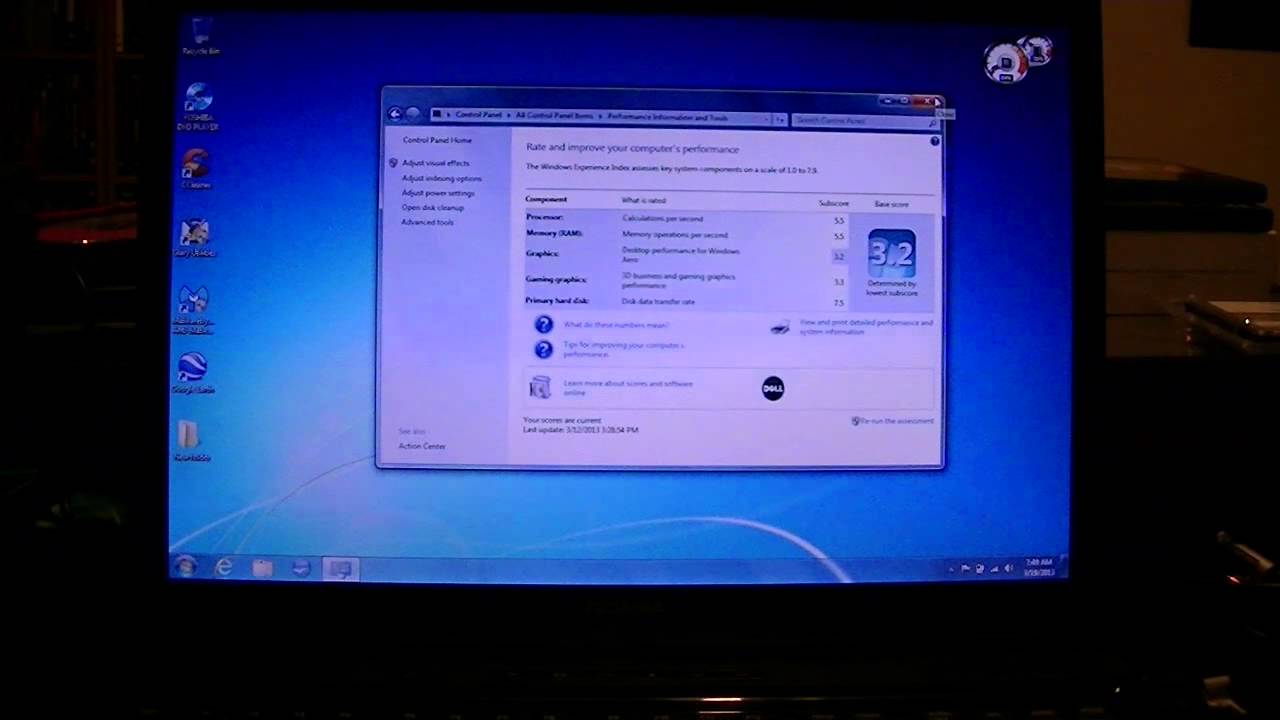Image resolution: width=1280 pixels, height=720 pixels.
Task: Click the refresh button beside address bar
Action: [x=780, y=119]
